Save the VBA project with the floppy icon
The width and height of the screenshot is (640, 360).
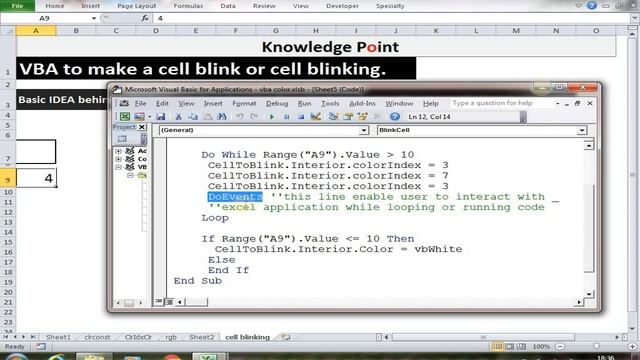coord(161,117)
